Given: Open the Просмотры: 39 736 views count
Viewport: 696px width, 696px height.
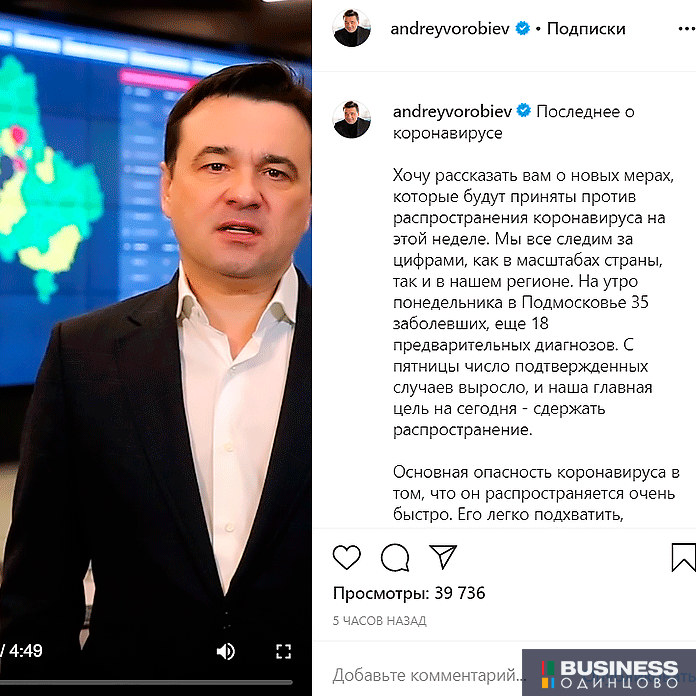Looking at the screenshot, I should click(x=409, y=593).
